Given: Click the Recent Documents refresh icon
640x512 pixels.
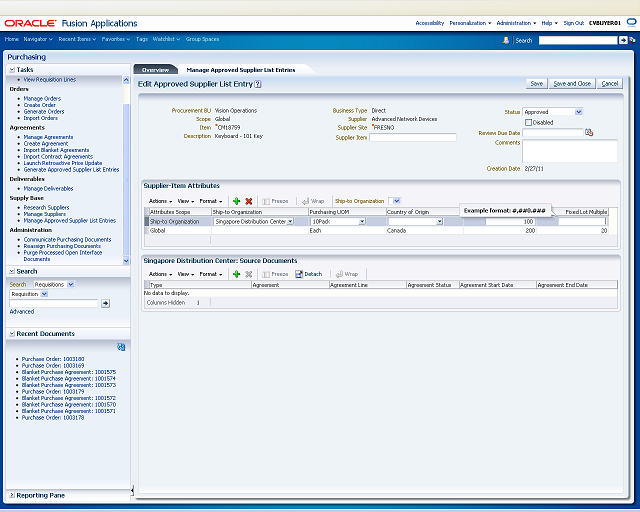Looking at the screenshot, I should (121, 347).
